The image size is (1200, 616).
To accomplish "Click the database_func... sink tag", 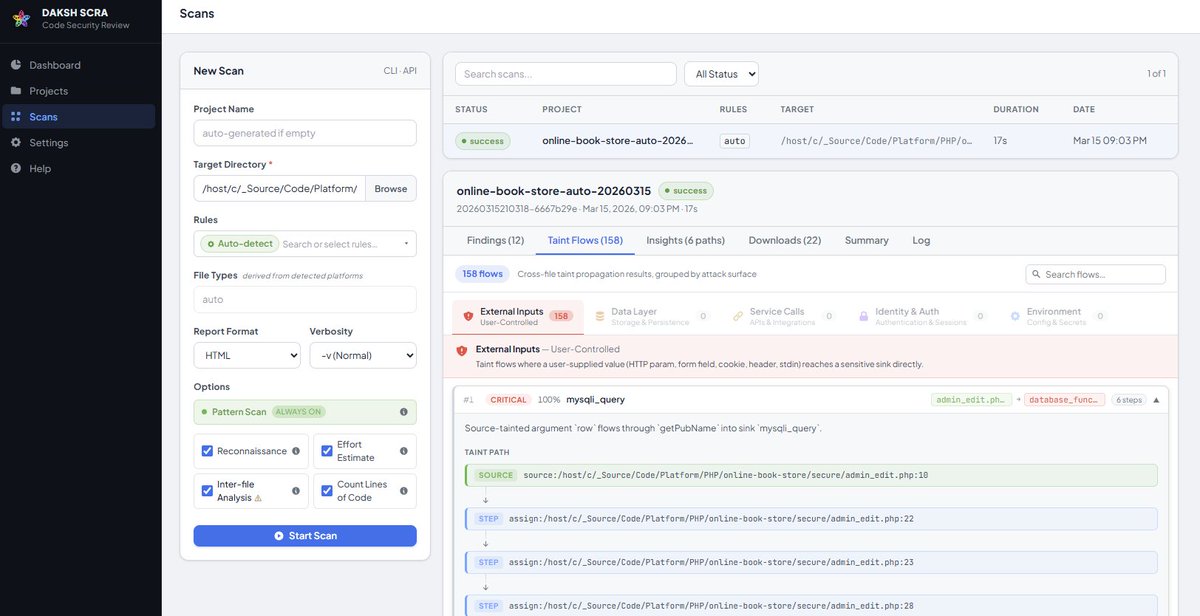I will tap(1065, 400).
